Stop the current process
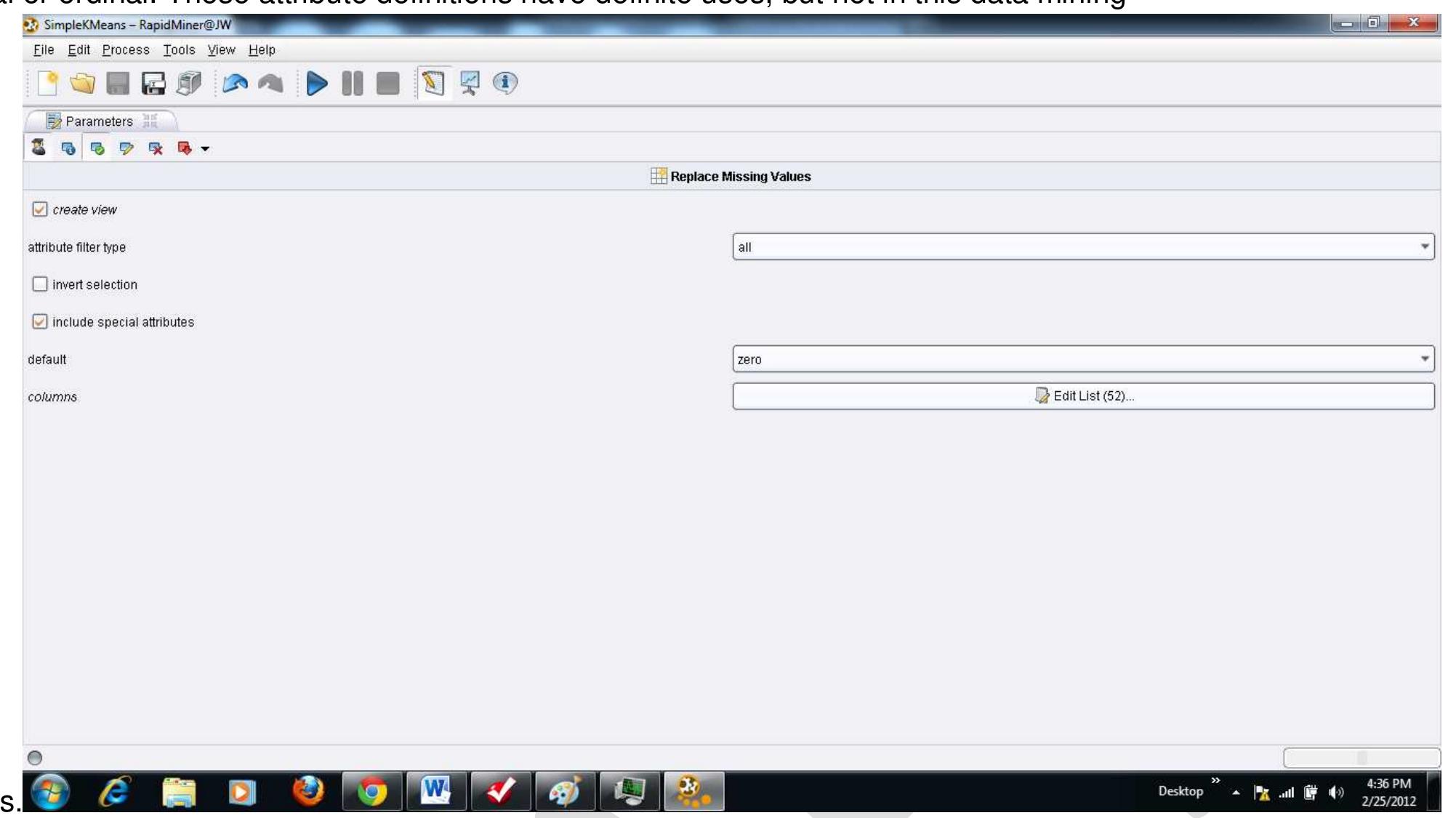1456x818 pixels. pos(387,84)
